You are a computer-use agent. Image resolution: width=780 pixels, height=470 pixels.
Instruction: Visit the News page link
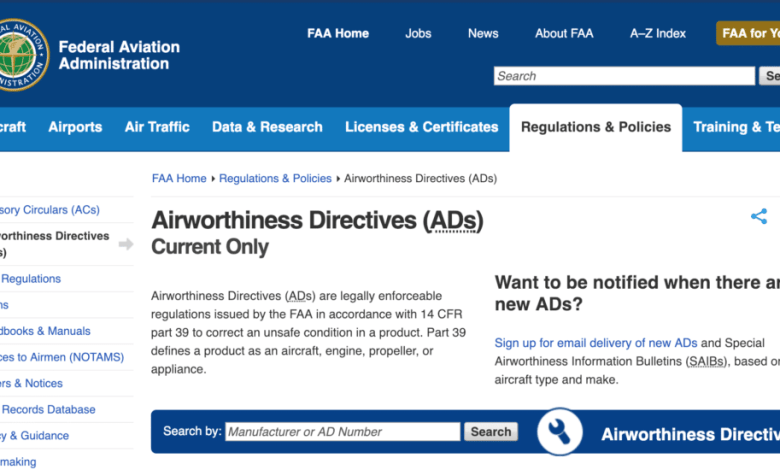pyautogui.click(x=483, y=33)
